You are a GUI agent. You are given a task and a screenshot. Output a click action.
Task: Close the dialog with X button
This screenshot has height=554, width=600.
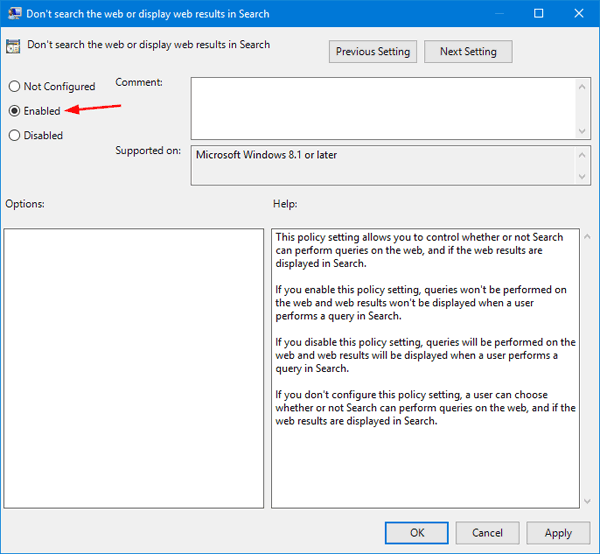579,13
